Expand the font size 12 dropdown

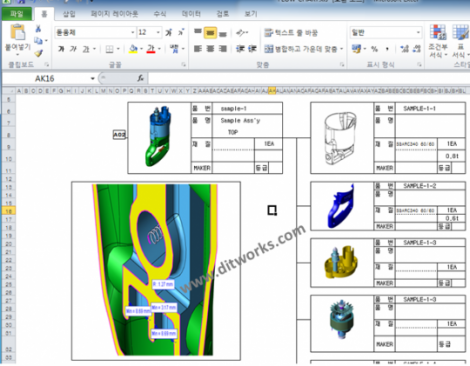pos(158,32)
